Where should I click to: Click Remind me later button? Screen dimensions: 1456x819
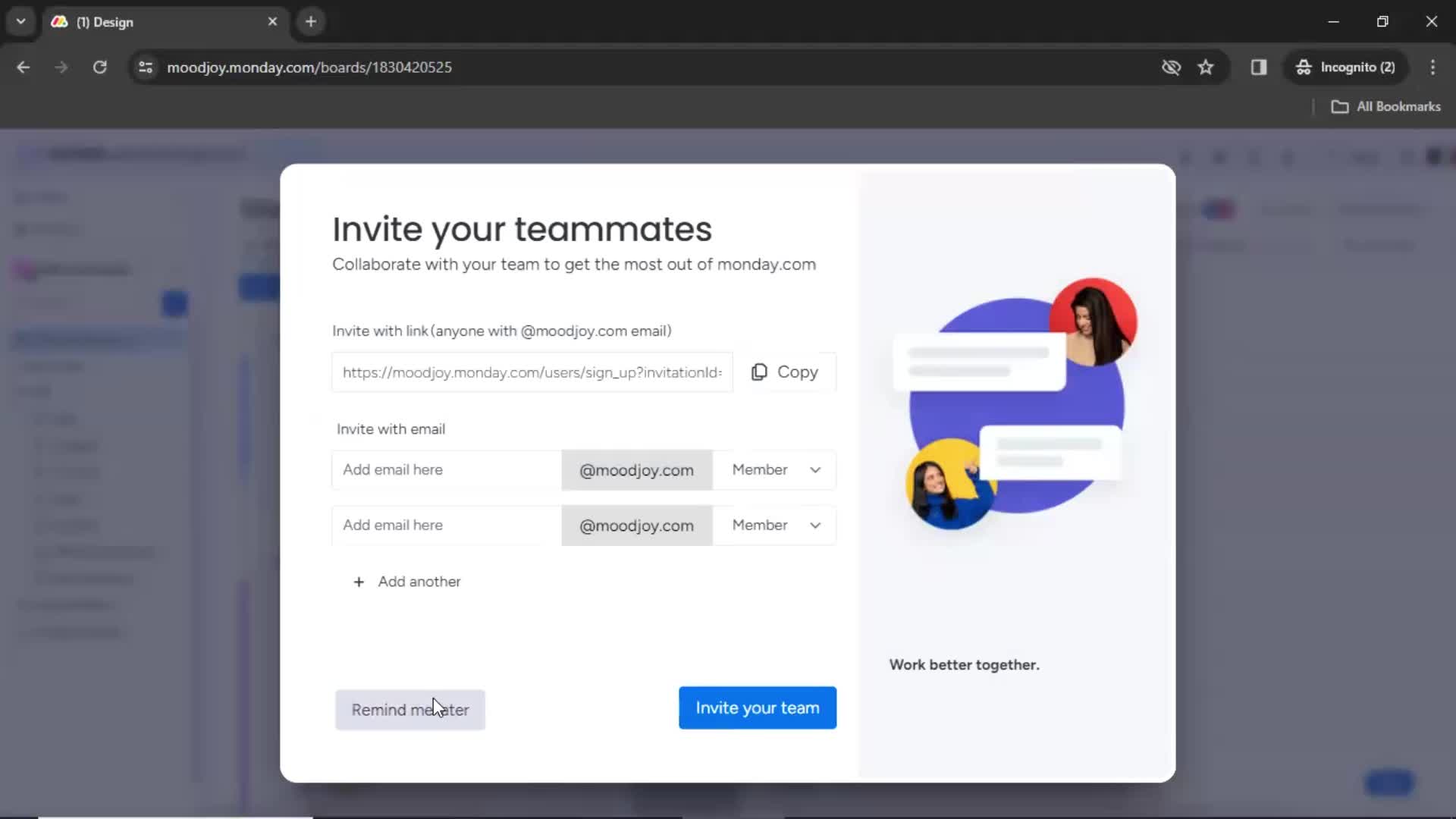click(x=409, y=709)
